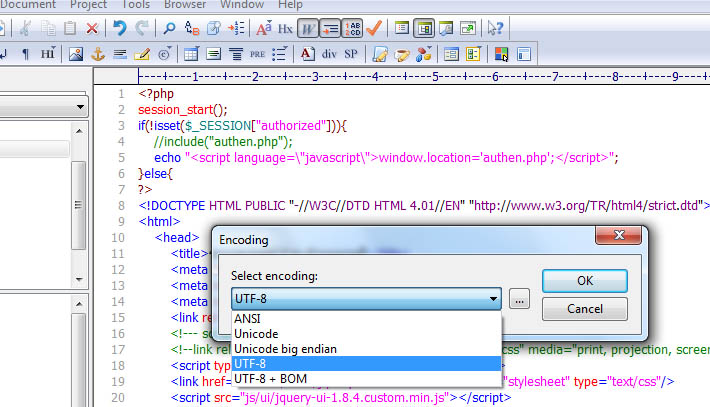
Task: Click the pencil HTML comment icon
Action: point(142,54)
